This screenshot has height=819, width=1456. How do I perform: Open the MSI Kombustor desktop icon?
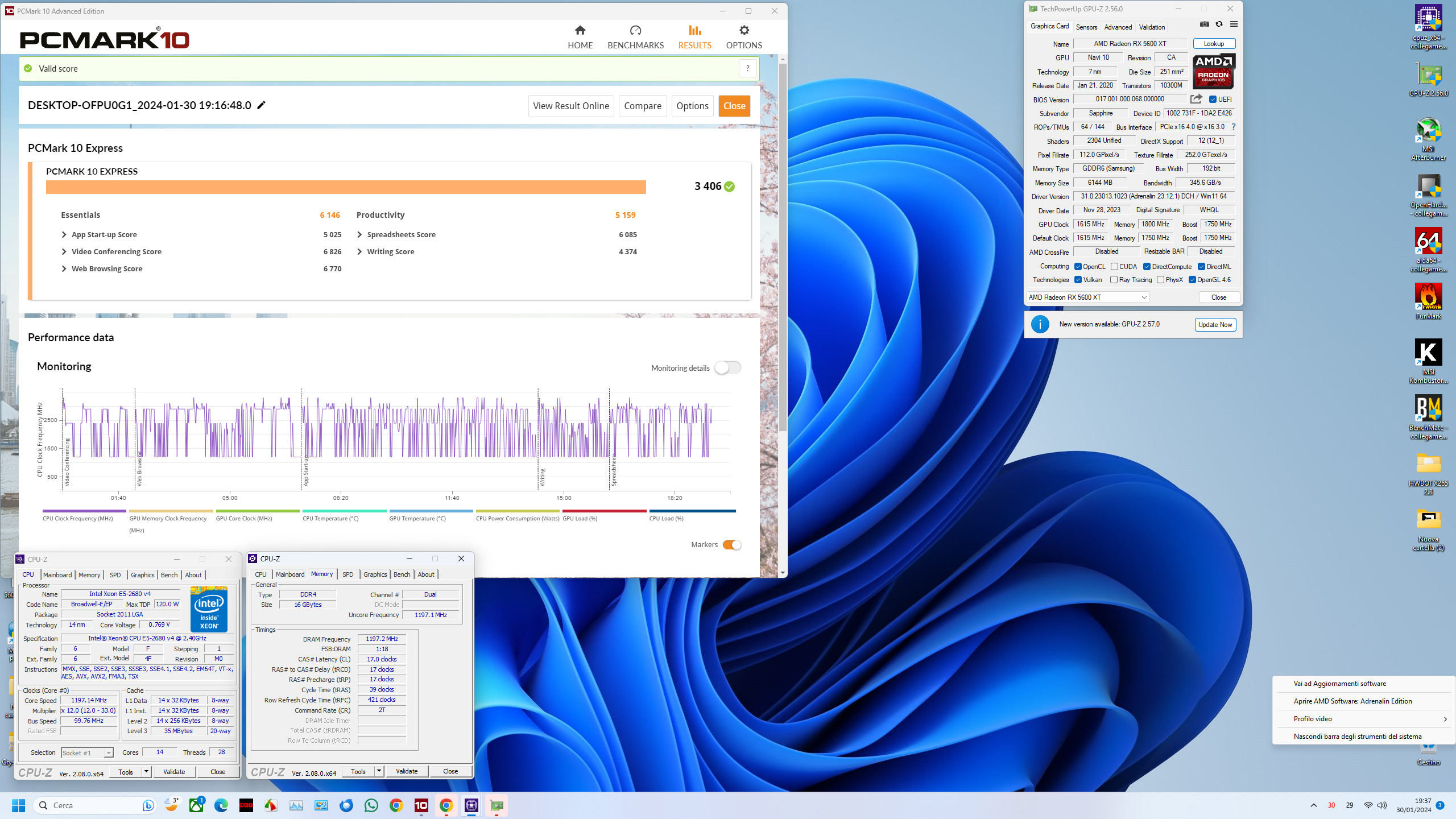(x=1428, y=362)
